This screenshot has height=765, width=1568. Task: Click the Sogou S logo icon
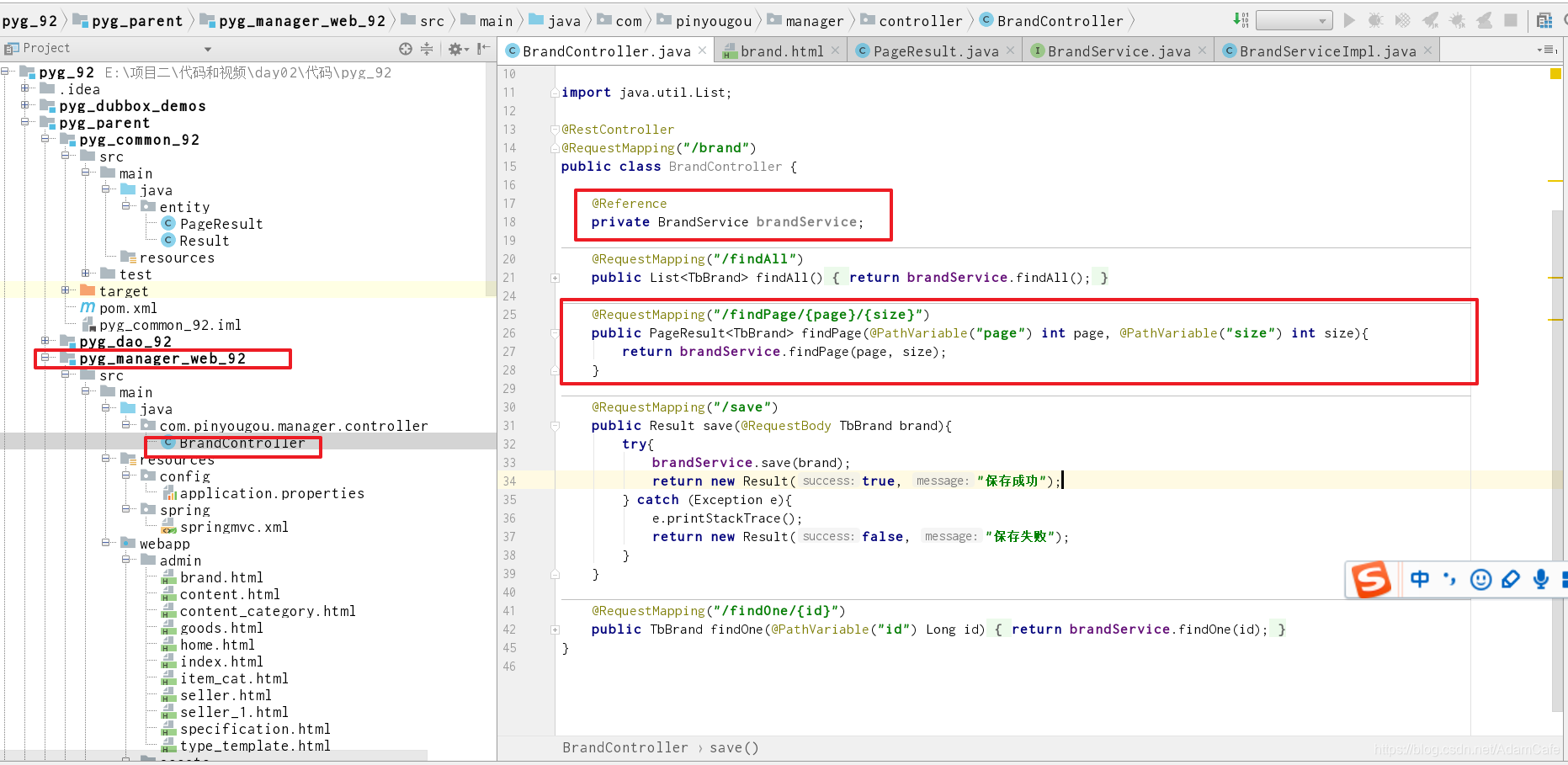tap(1371, 580)
